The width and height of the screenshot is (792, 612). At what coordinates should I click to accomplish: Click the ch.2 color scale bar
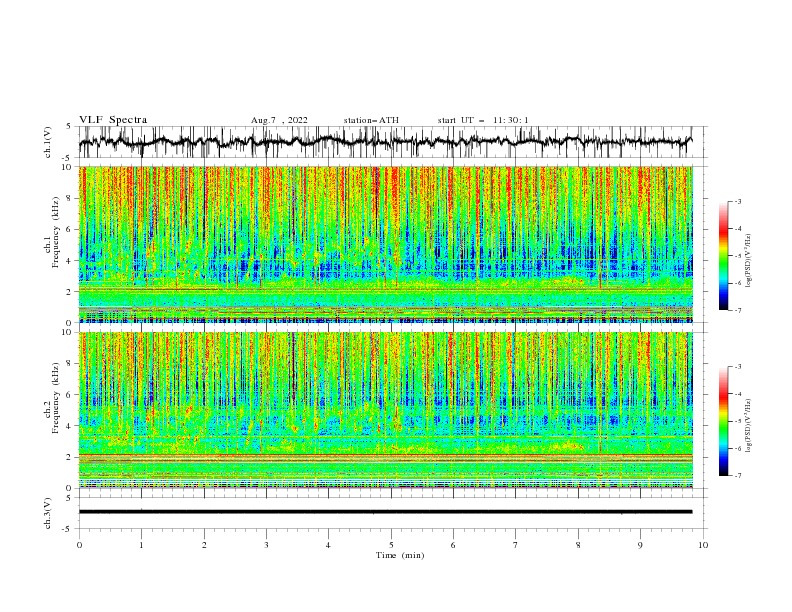723,421
